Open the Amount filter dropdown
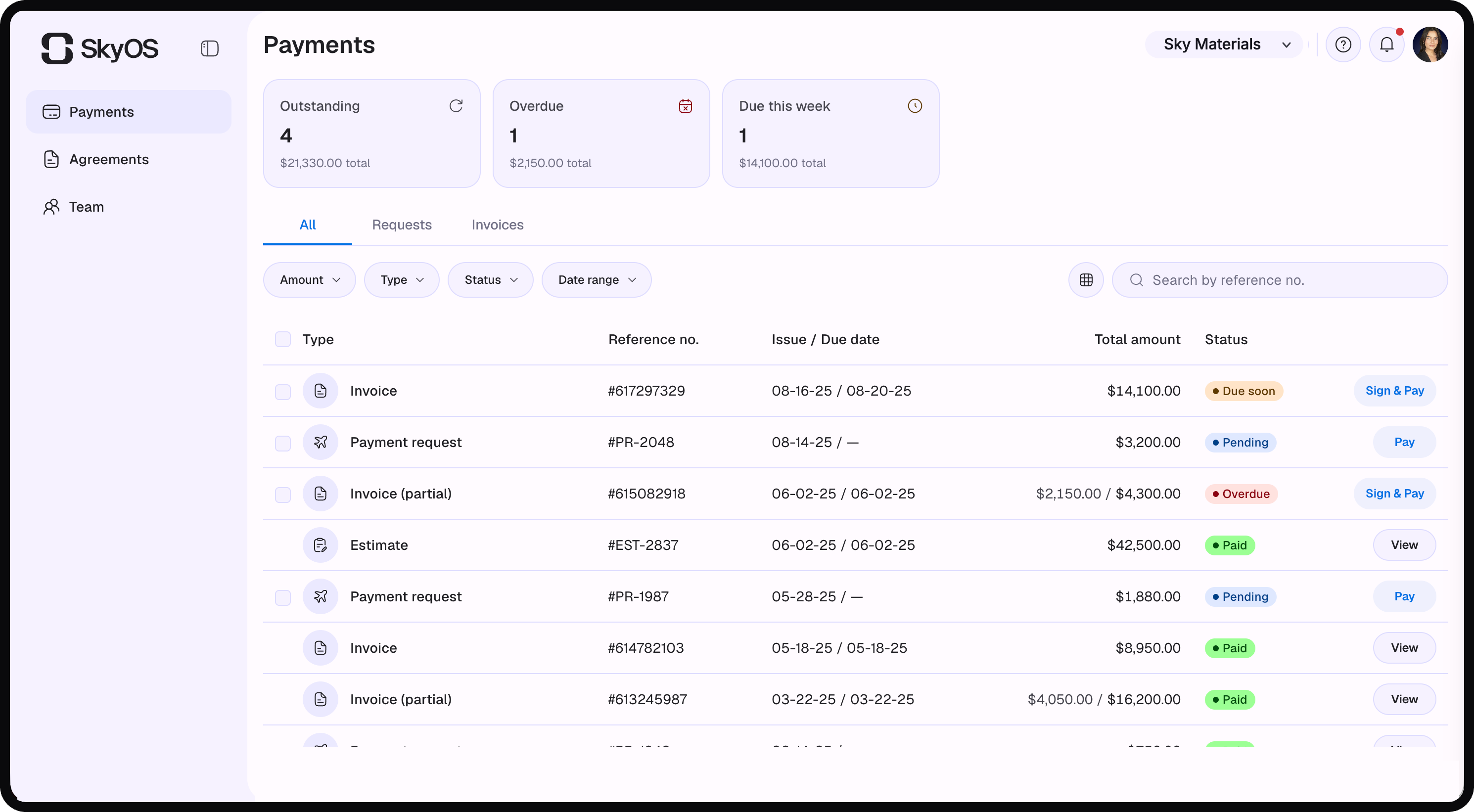This screenshot has height=812, width=1474. (310, 280)
